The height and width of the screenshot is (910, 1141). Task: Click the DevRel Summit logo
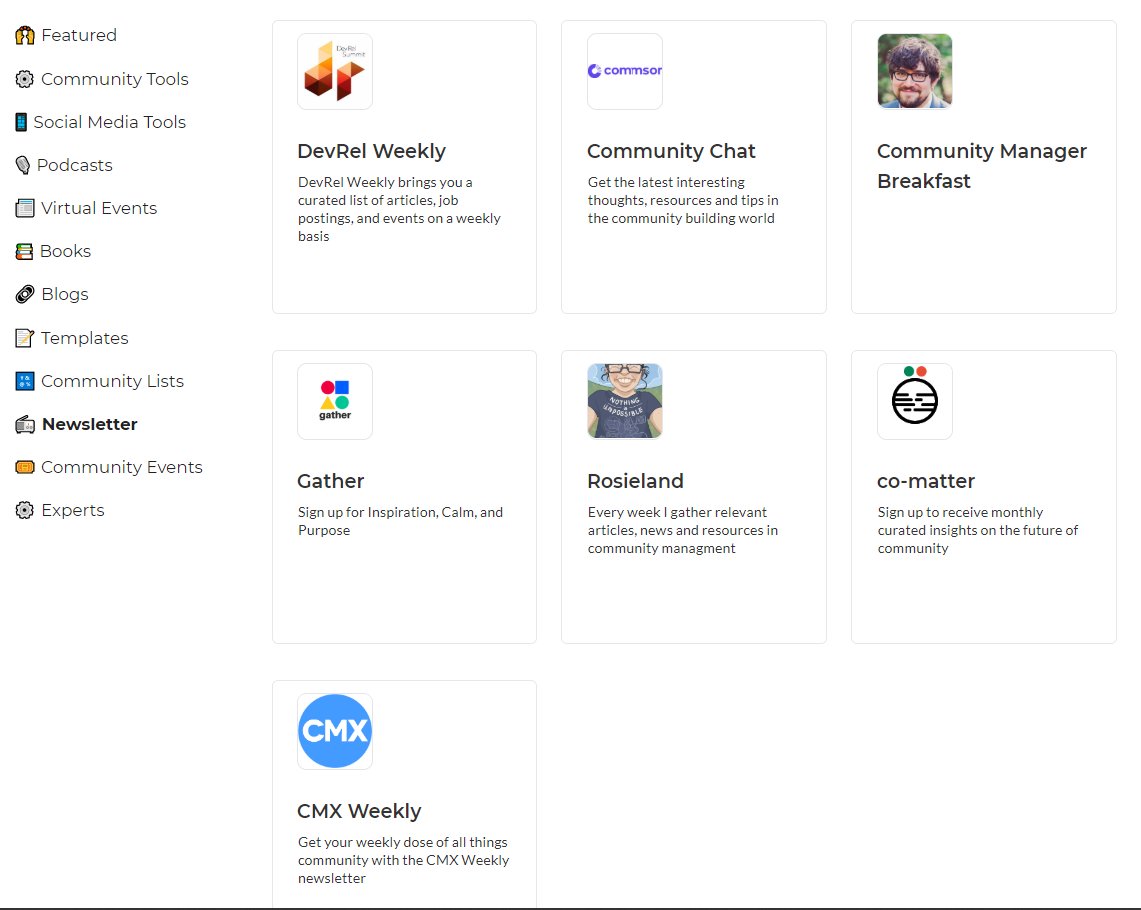click(x=334, y=70)
